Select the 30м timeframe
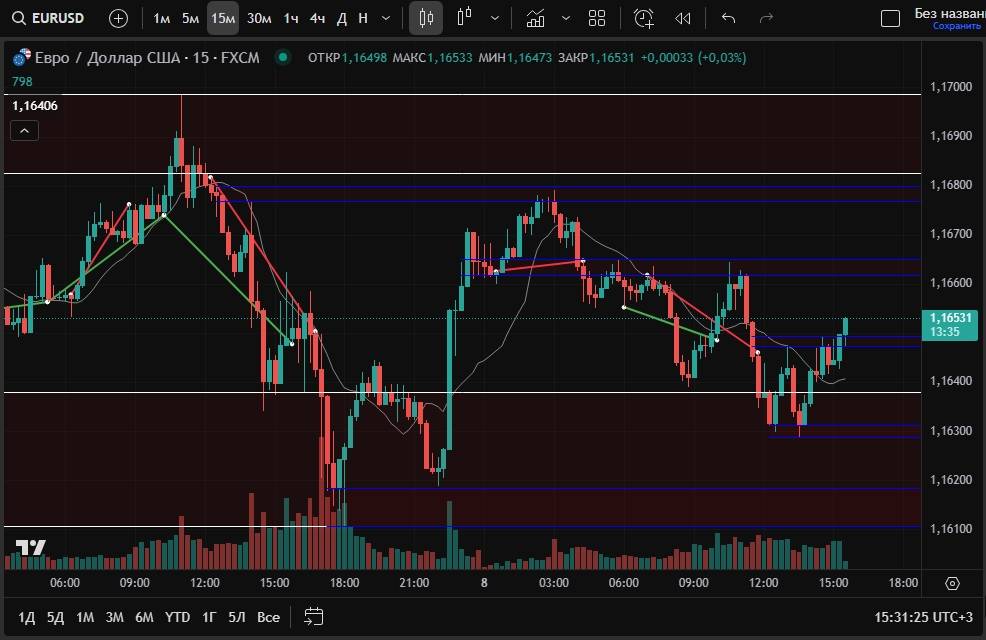This screenshot has height=640, width=986. coord(259,18)
